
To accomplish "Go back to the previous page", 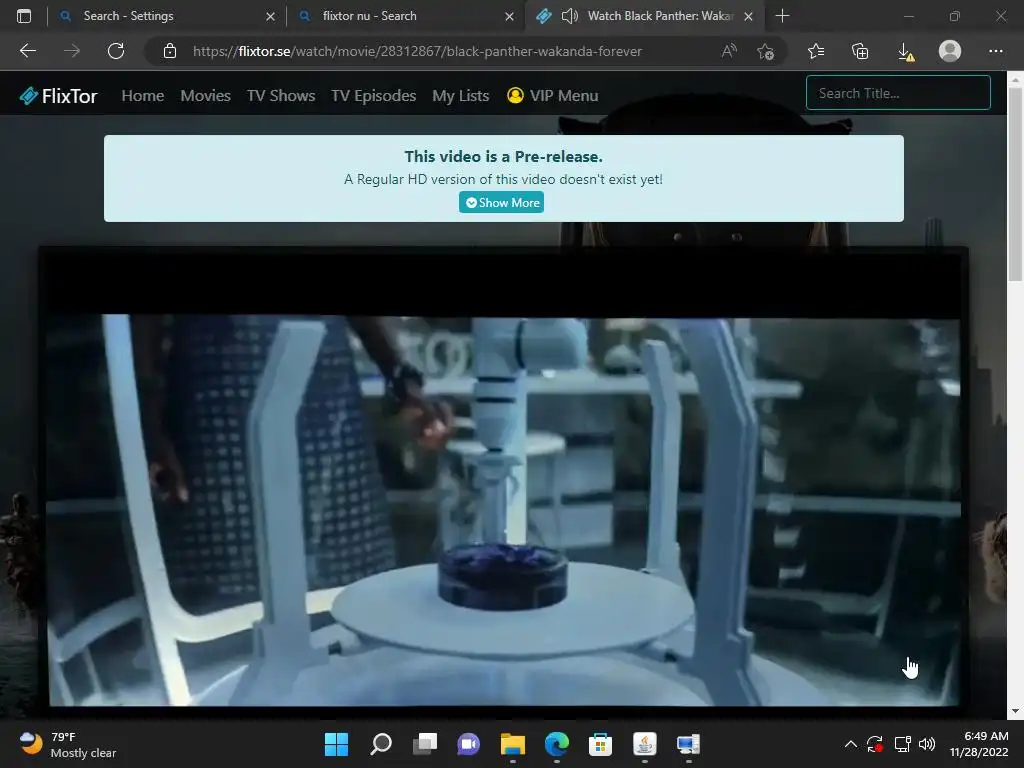I will (28, 51).
